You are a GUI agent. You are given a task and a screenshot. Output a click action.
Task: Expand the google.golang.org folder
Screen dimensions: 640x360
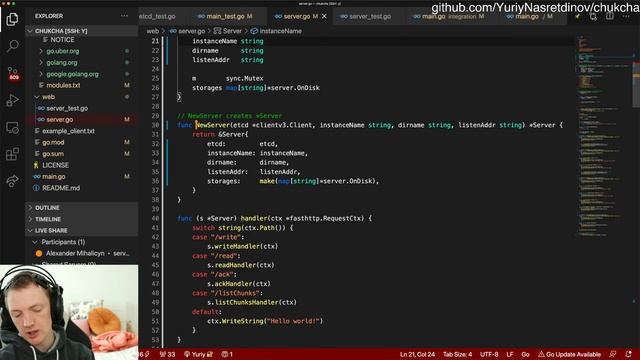(72, 74)
